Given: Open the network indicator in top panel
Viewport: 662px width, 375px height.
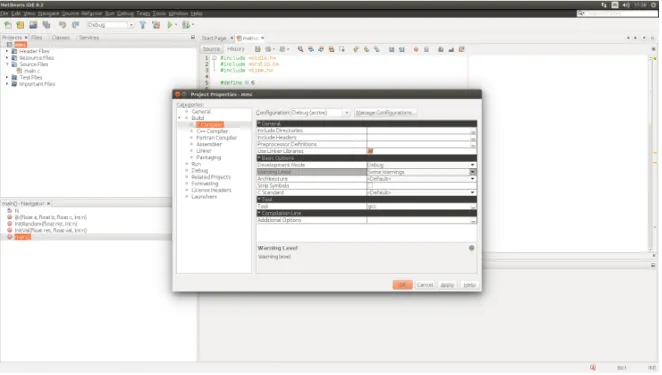Looking at the screenshot, I should (x=604, y=5).
